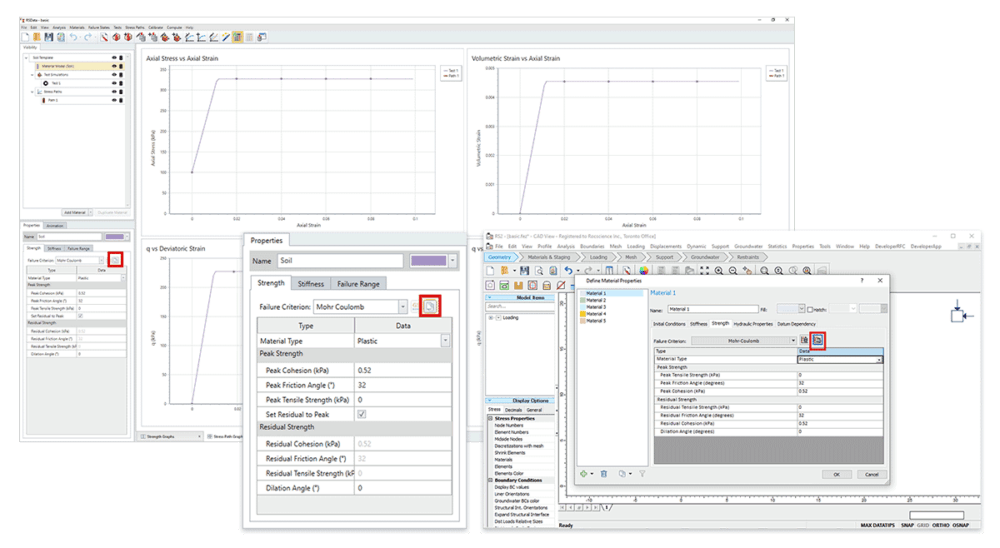Viewport: 1000px width, 548px height.
Task: Click the green add material icon
Action: click(x=584, y=474)
